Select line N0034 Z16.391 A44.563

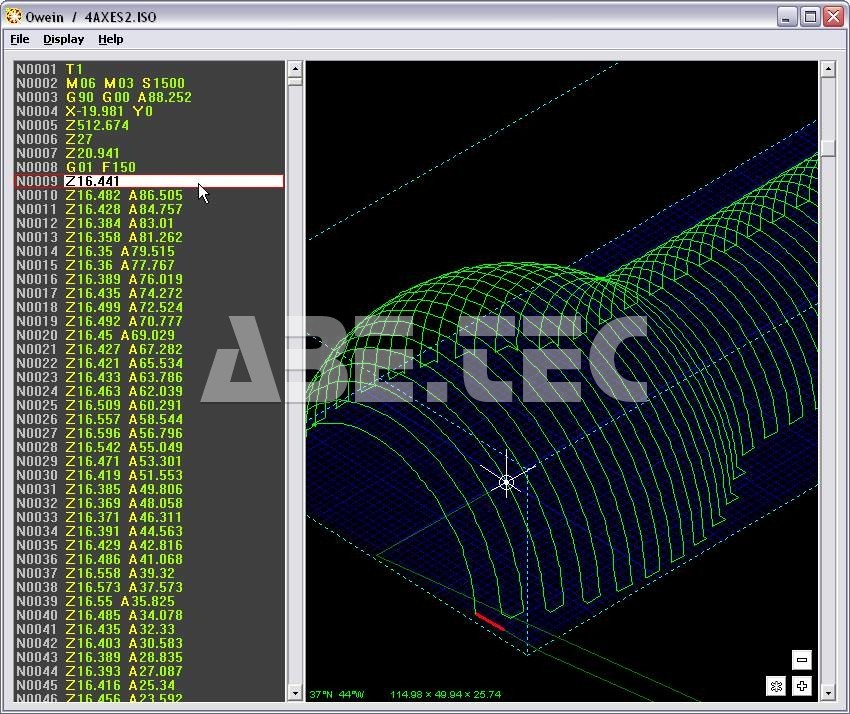tap(149, 531)
